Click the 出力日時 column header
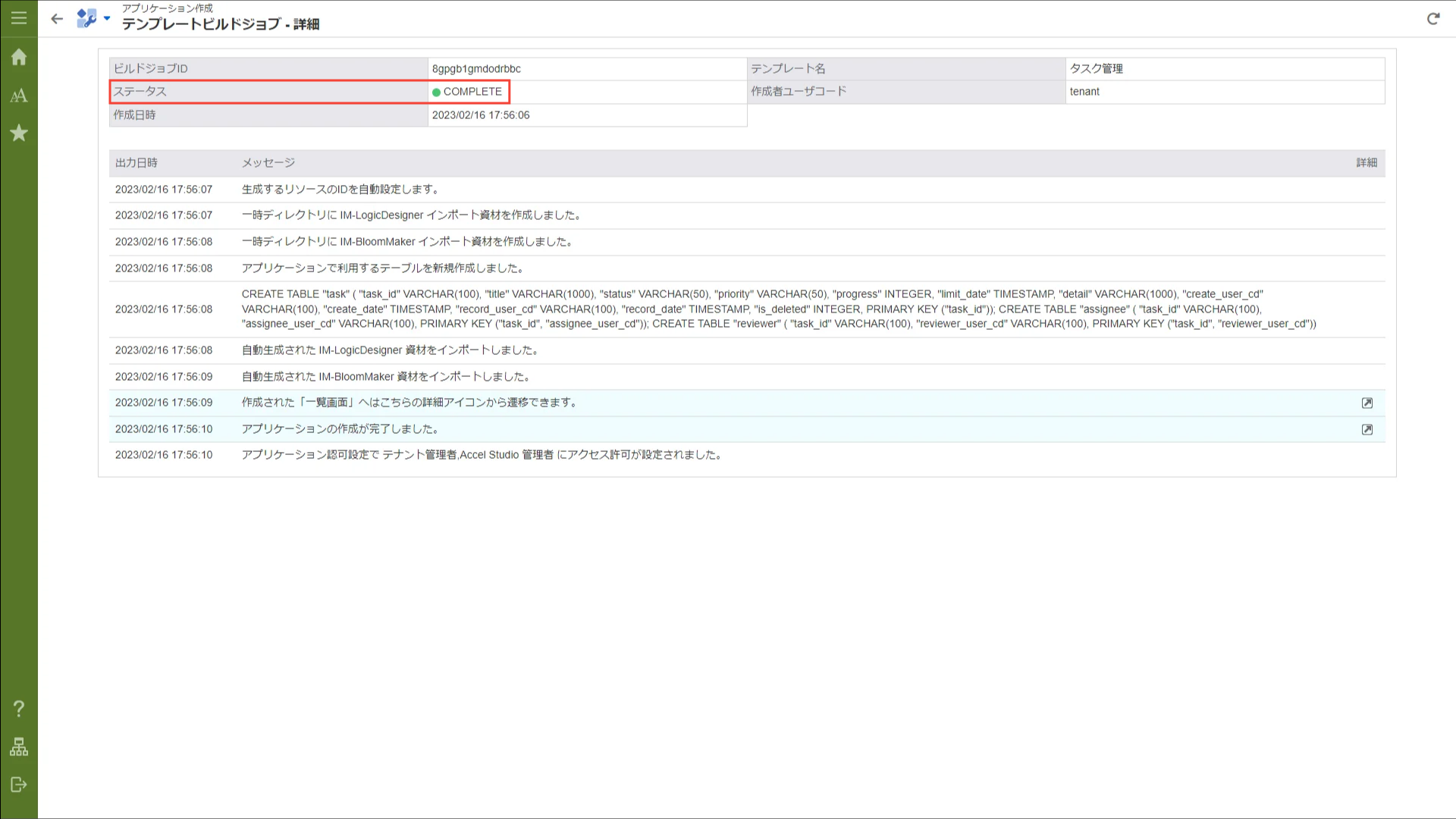The image size is (1456, 819). point(136,163)
